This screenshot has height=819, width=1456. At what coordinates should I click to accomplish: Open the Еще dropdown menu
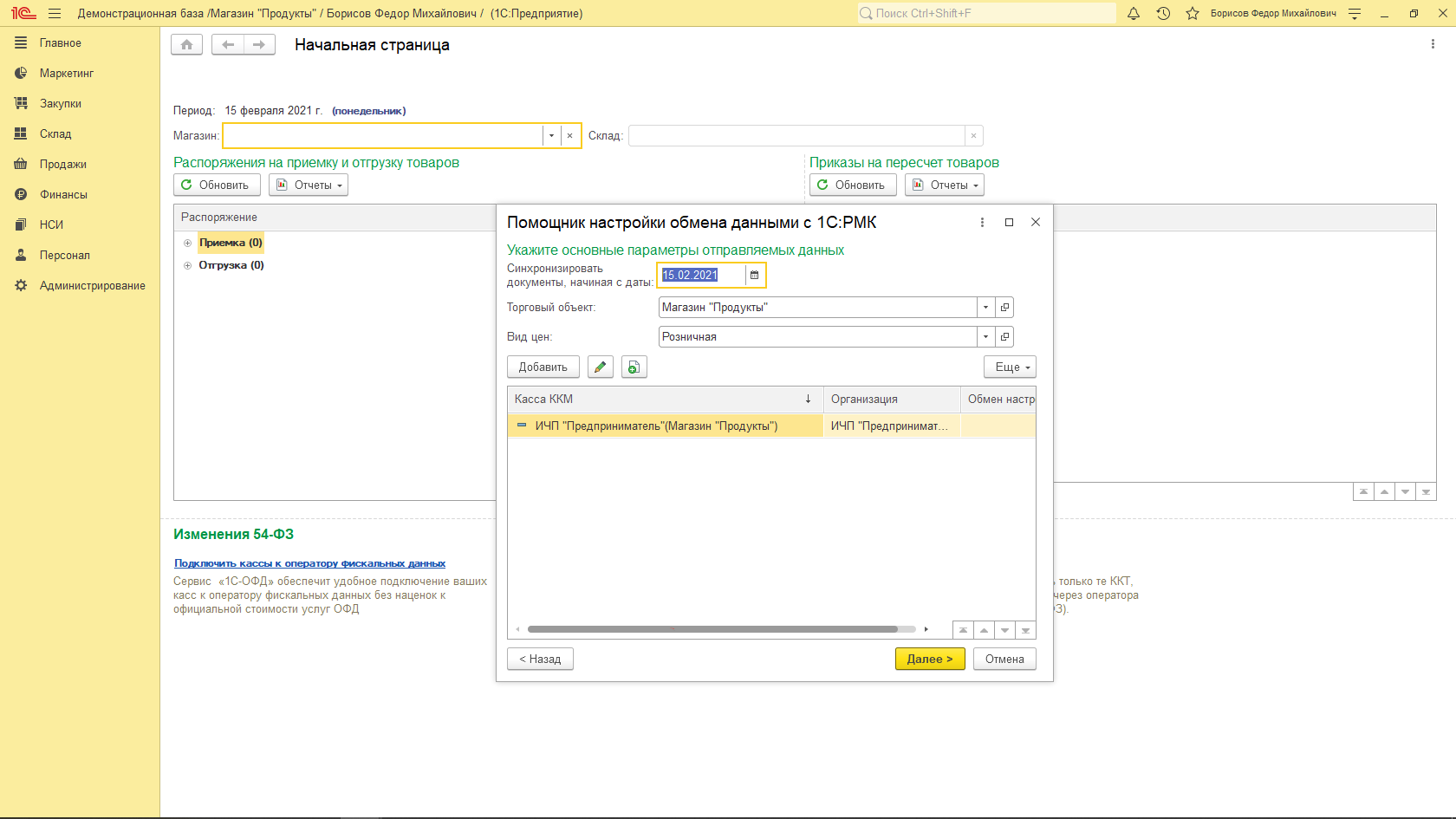[1010, 367]
